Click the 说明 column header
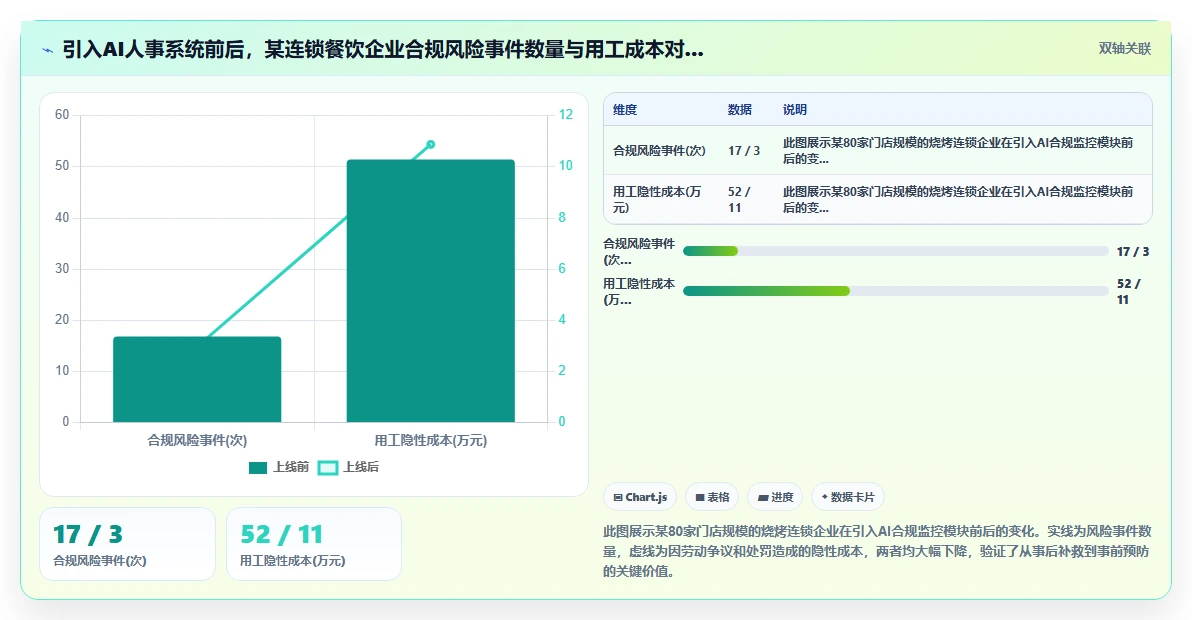 pyautogui.click(x=795, y=109)
